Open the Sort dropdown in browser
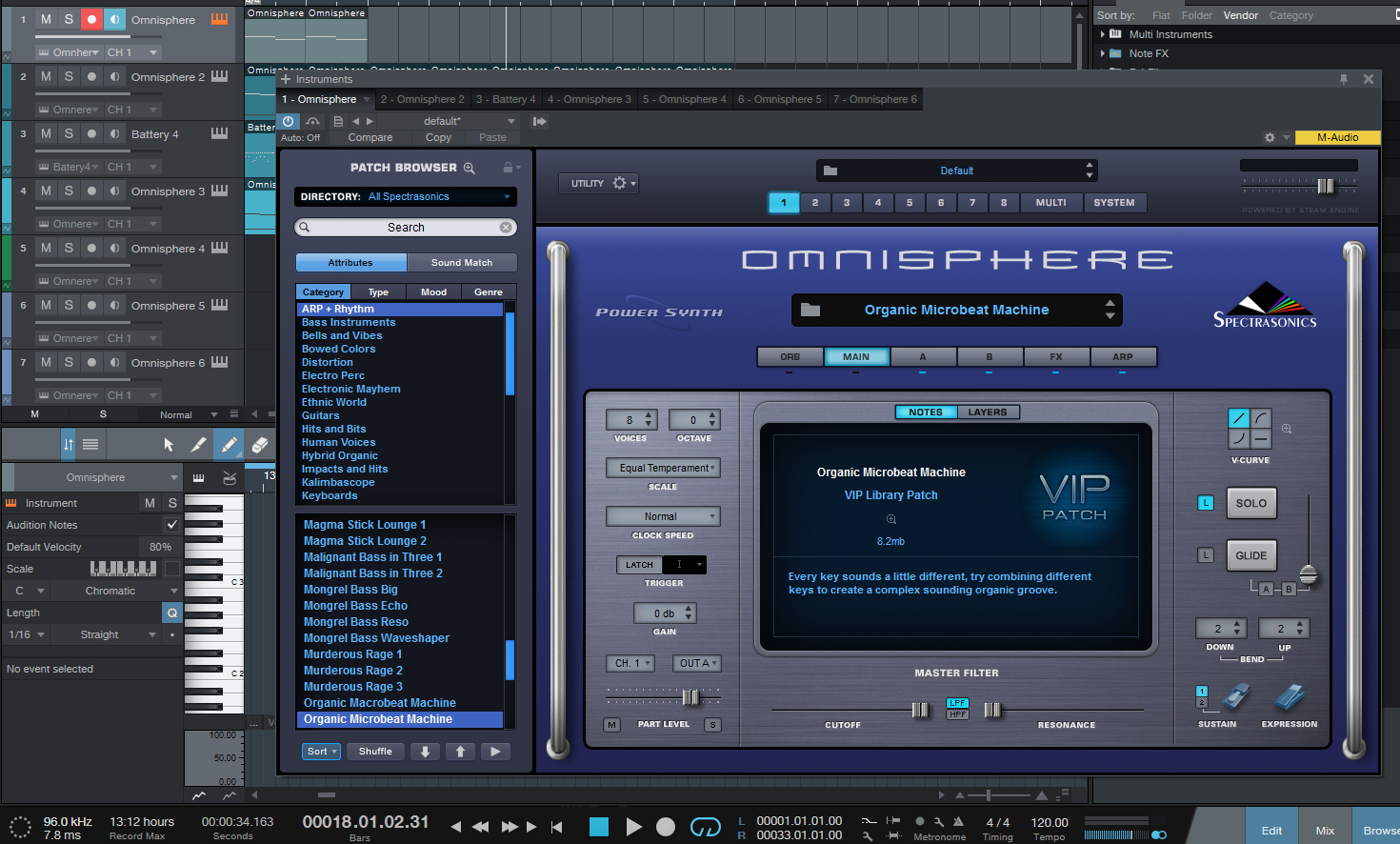The height and width of the screenshot is (844, 1400). click(x=322, y=752)
